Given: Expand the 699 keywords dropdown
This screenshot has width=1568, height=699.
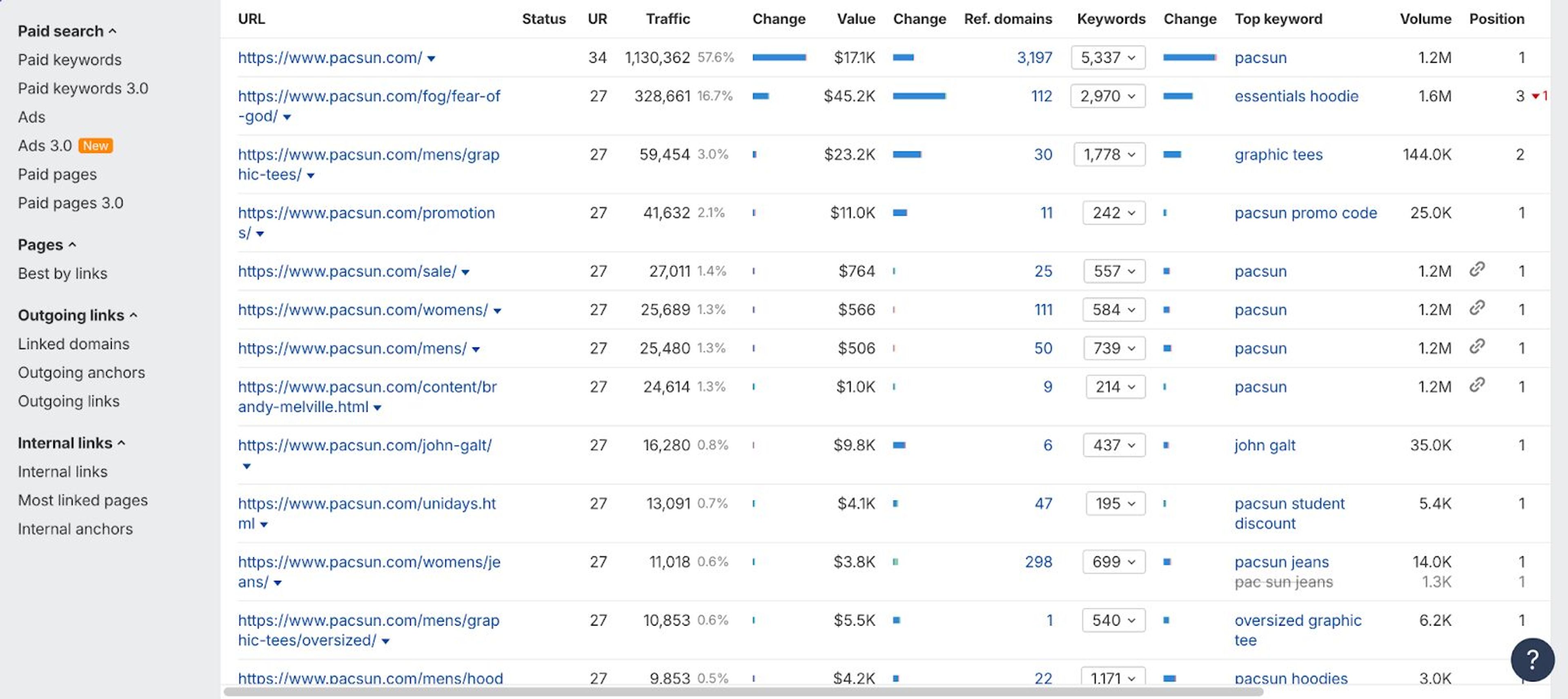Looking at the screenshot, I should (x=1114, y=561).
